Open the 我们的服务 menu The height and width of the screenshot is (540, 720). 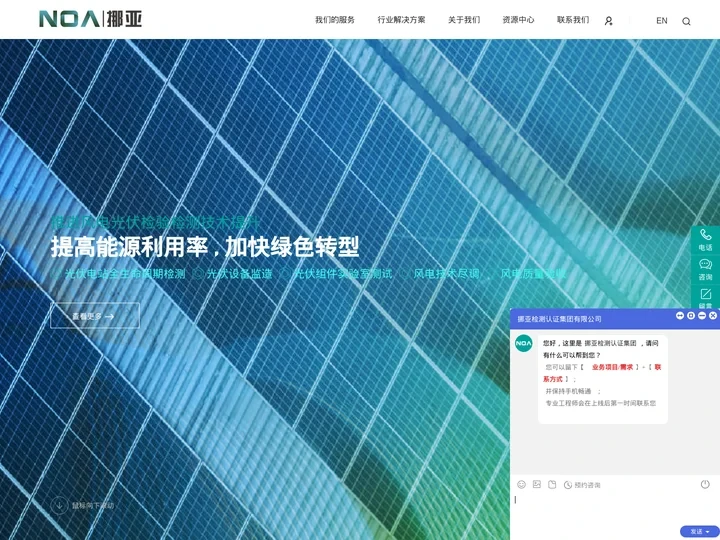335,20
